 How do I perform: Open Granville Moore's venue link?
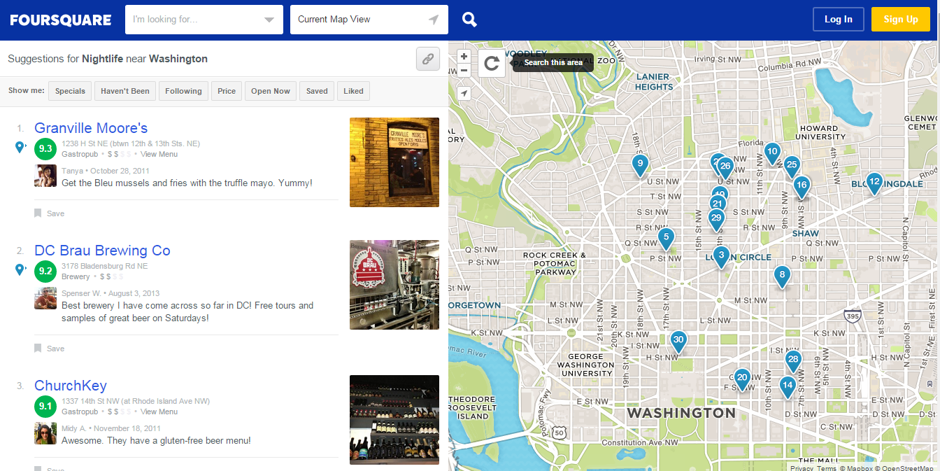(91, 128)
